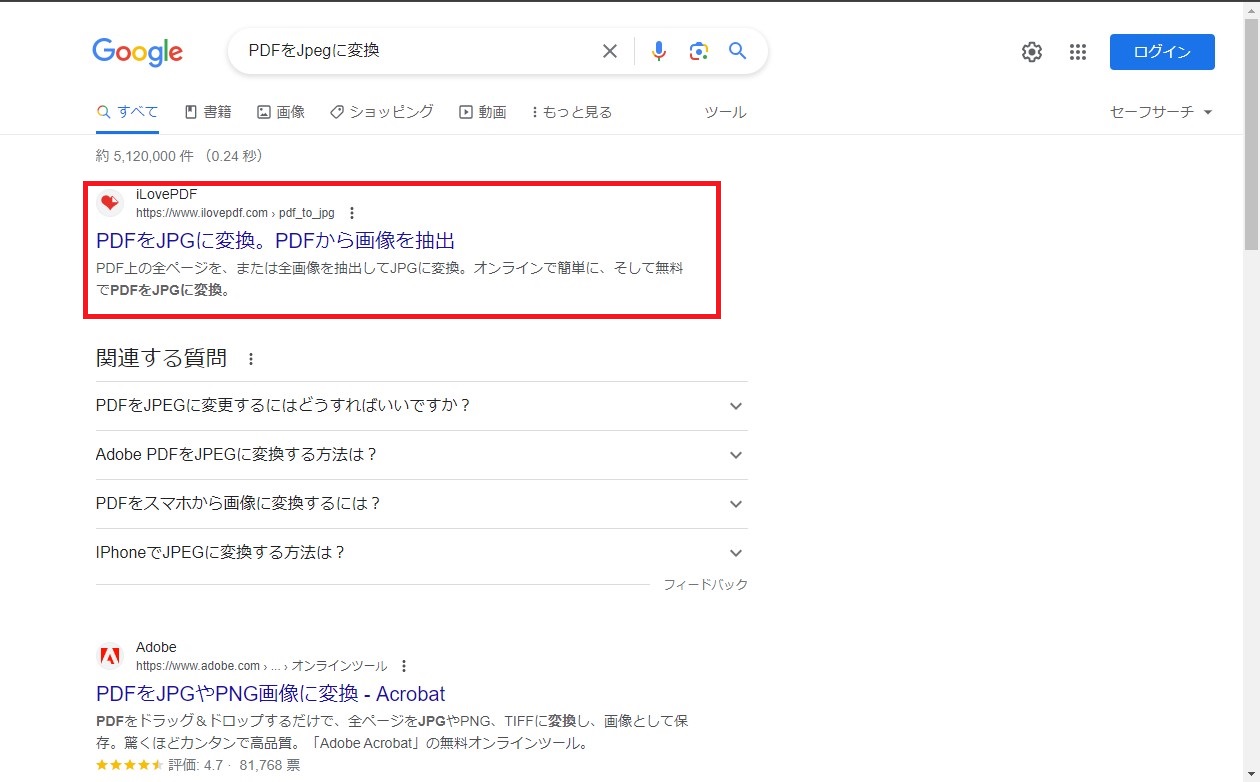This screenshot has height=782, width=1260.
Task: Click the iLovePDF site name text
Action: point(167,194)
